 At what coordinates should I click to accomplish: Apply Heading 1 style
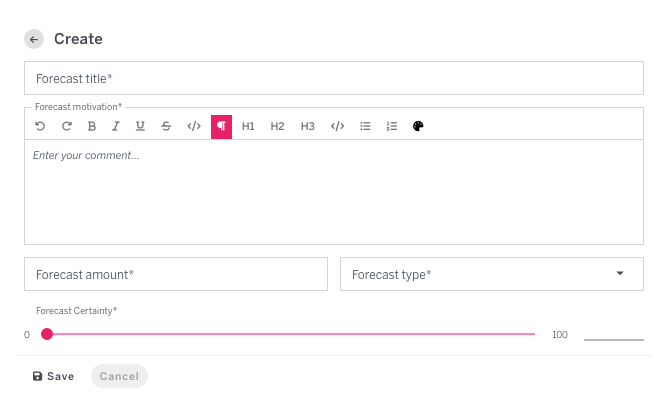[248, 126]
